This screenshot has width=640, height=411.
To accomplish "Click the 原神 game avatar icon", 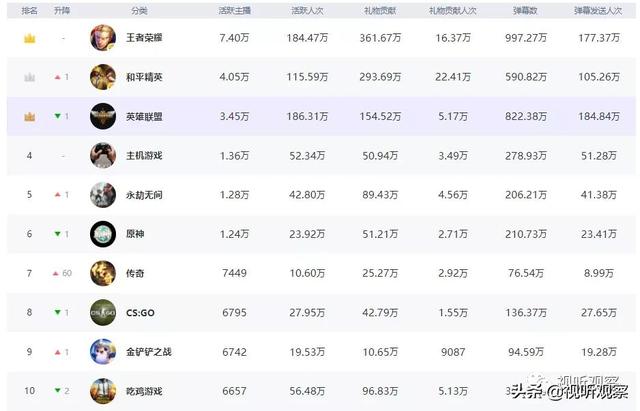I will [x=102, y=234].
